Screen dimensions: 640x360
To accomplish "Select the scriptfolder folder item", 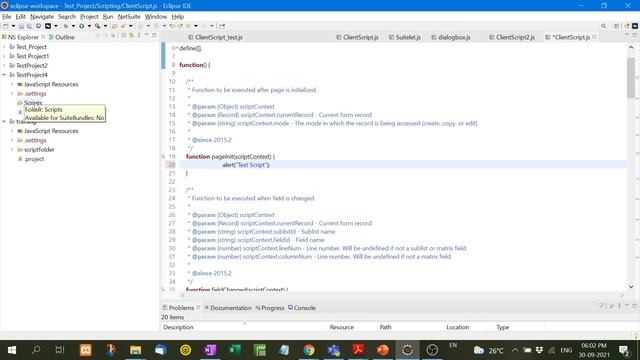I will click(x=36, y=149).
